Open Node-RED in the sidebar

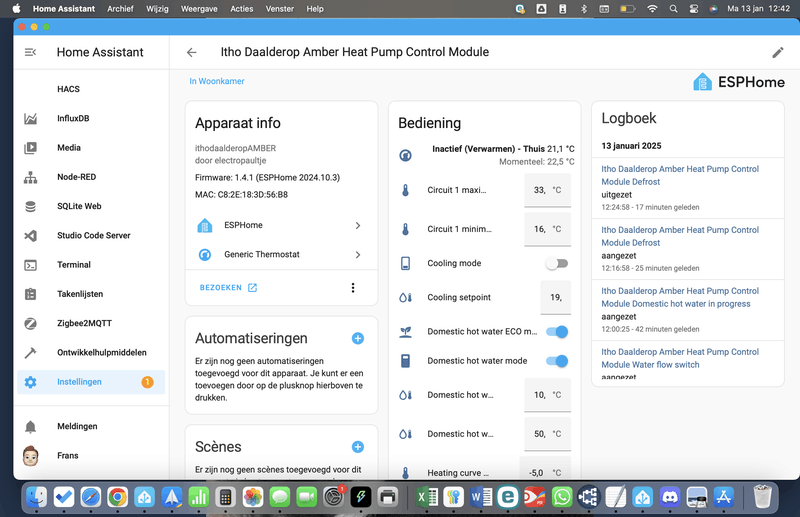(91, 177)
